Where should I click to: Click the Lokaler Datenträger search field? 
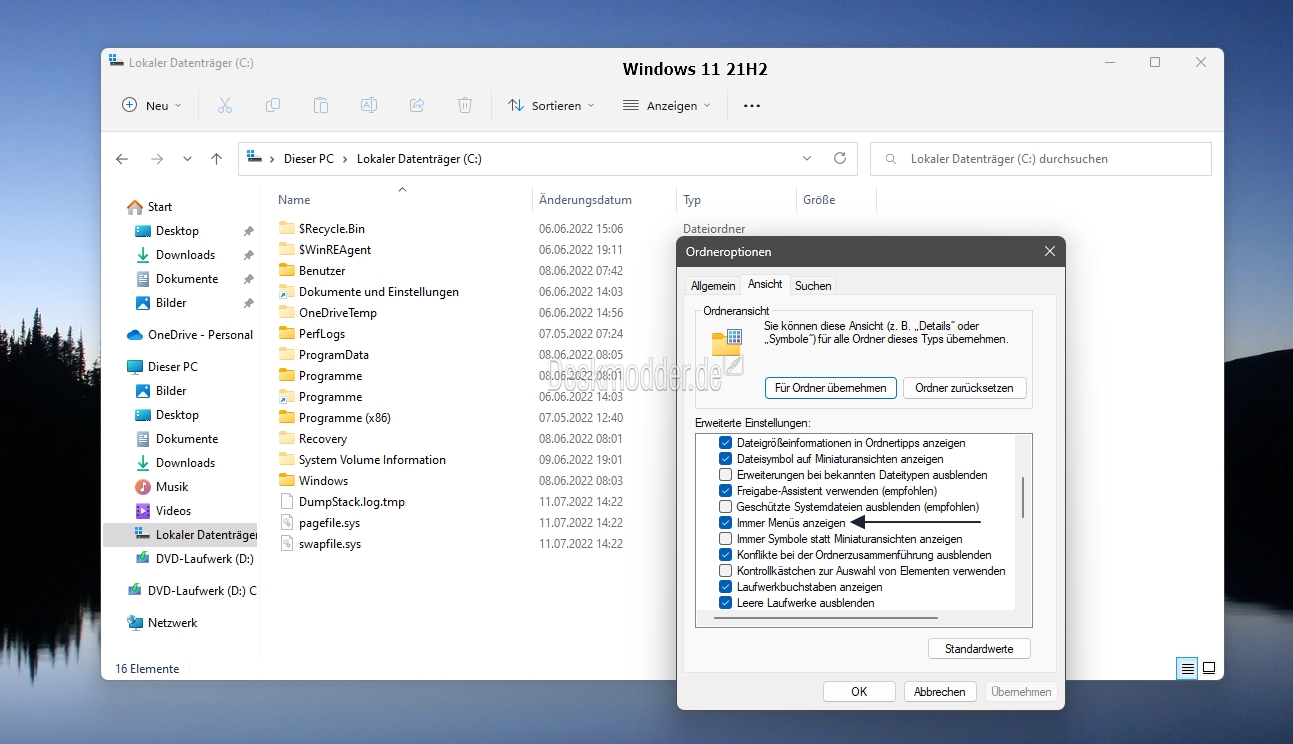tap(1041, 159)
